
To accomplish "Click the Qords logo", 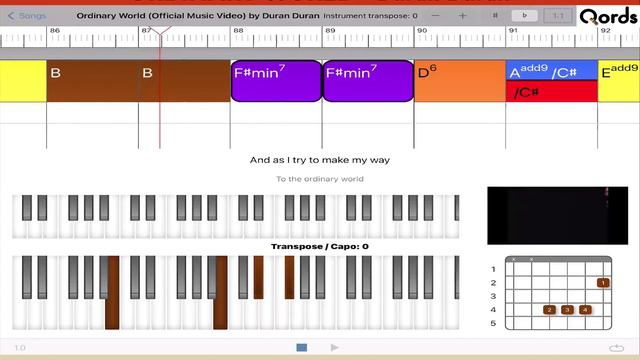I will (608, 16).
